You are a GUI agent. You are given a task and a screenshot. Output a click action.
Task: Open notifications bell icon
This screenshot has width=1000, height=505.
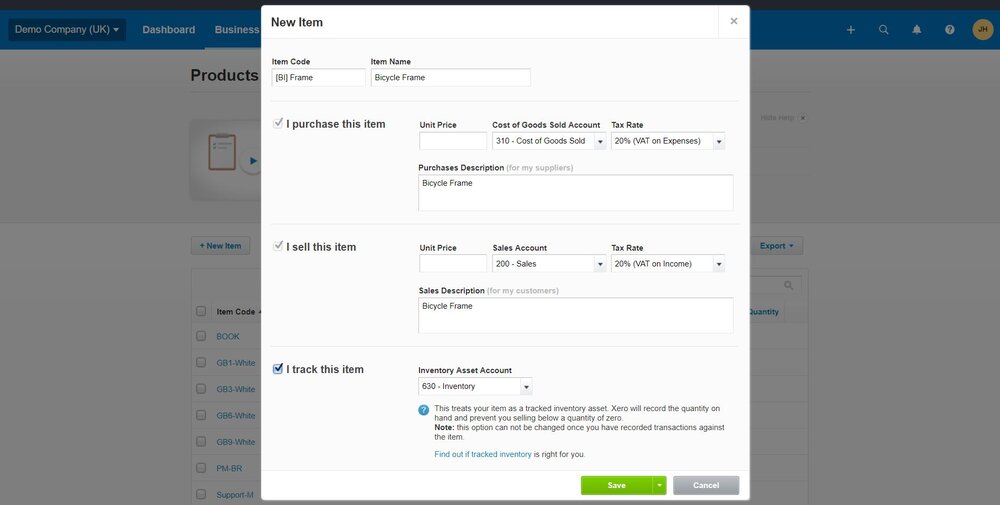pyautogui.click(x=916, y=30)
